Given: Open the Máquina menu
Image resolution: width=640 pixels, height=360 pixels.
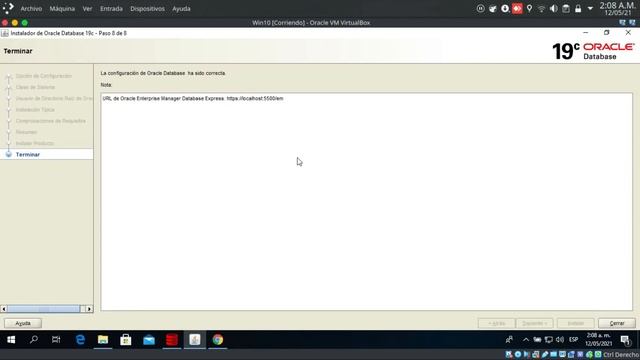Looking at the screenshot, I should click(x=62, y=9).
